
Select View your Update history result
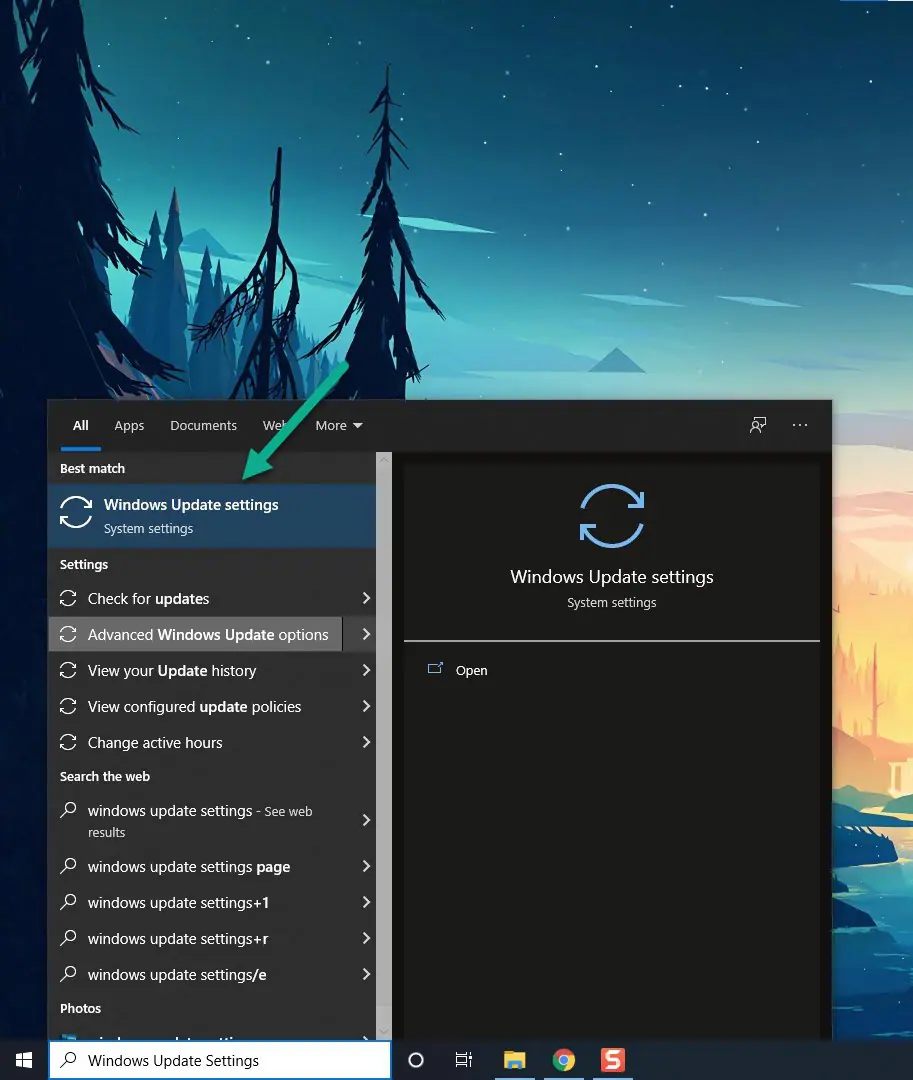coord(212,670)
